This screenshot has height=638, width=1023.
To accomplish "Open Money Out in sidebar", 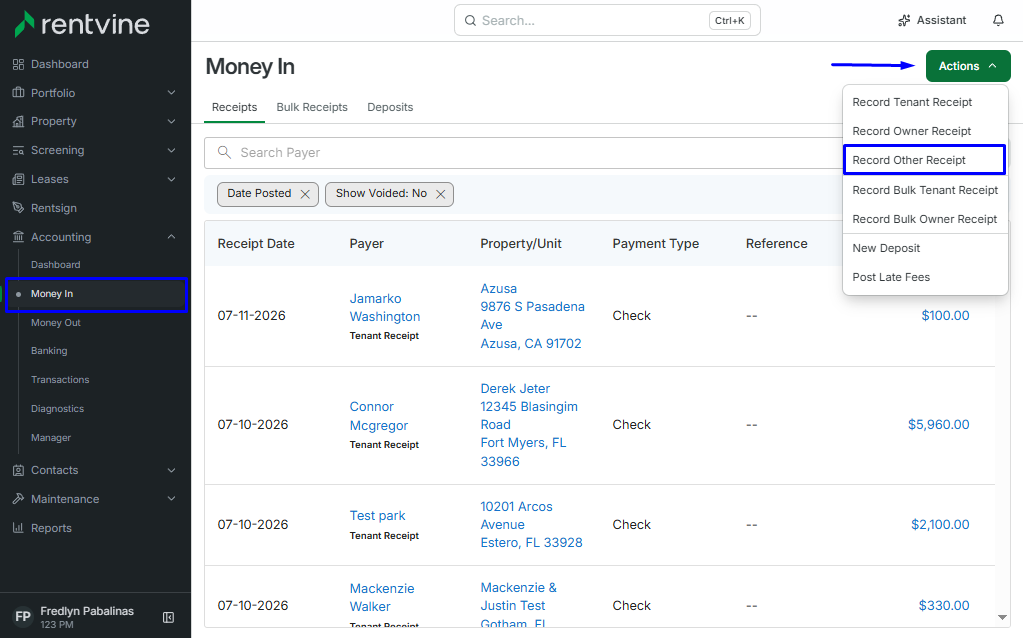I will tap(56, 323).
